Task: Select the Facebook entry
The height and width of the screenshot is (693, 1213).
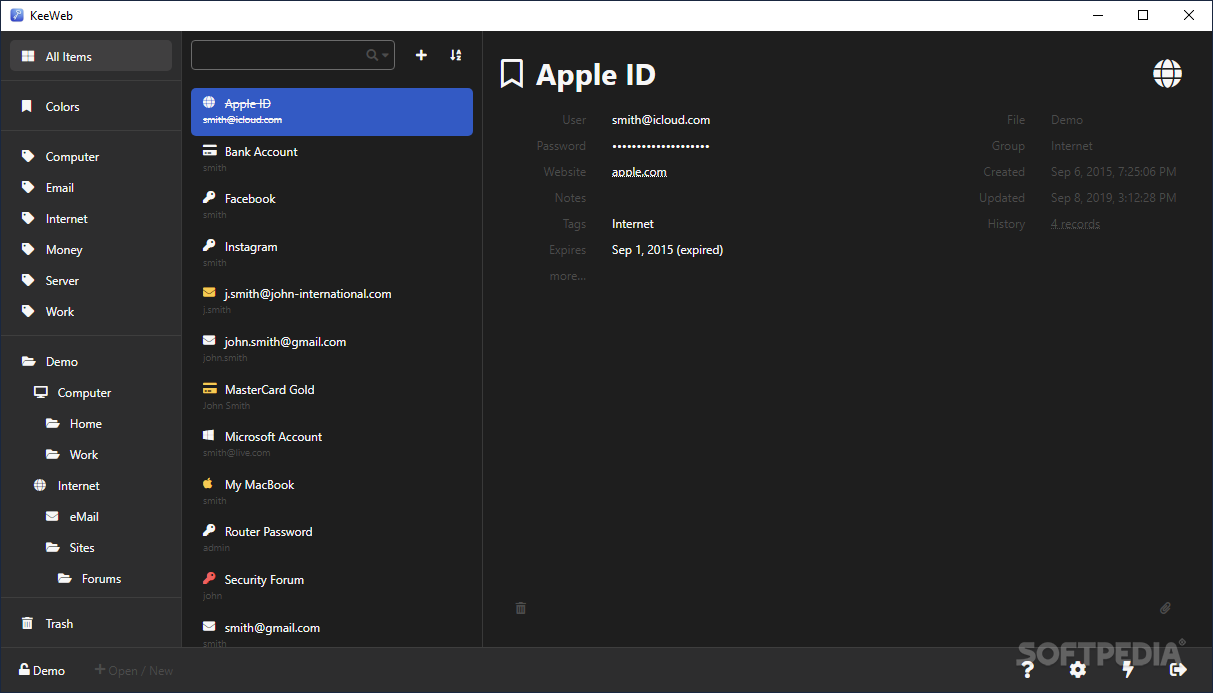Action: [332, 206]
